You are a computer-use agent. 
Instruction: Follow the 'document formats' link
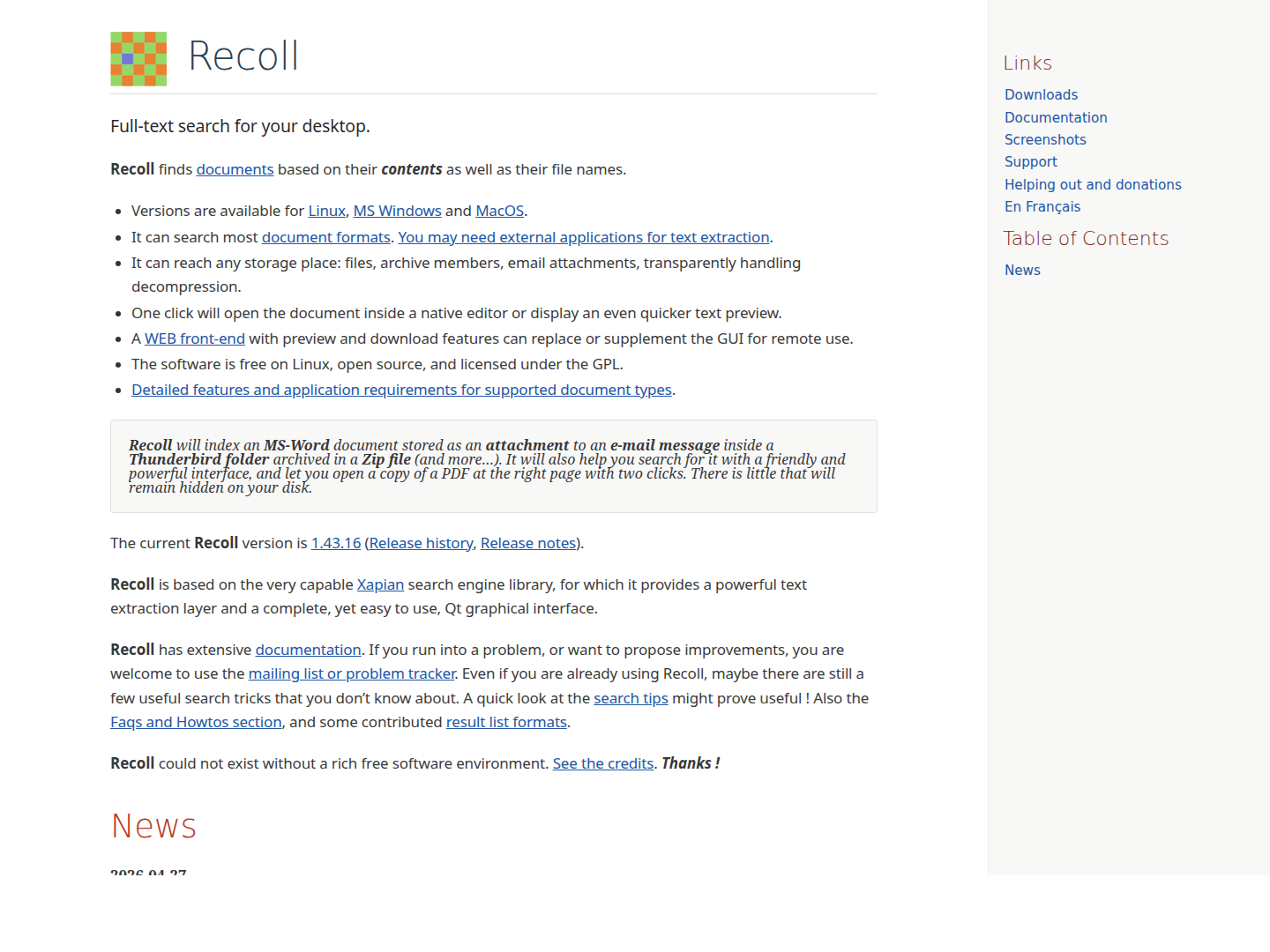[x=326, y=237]
